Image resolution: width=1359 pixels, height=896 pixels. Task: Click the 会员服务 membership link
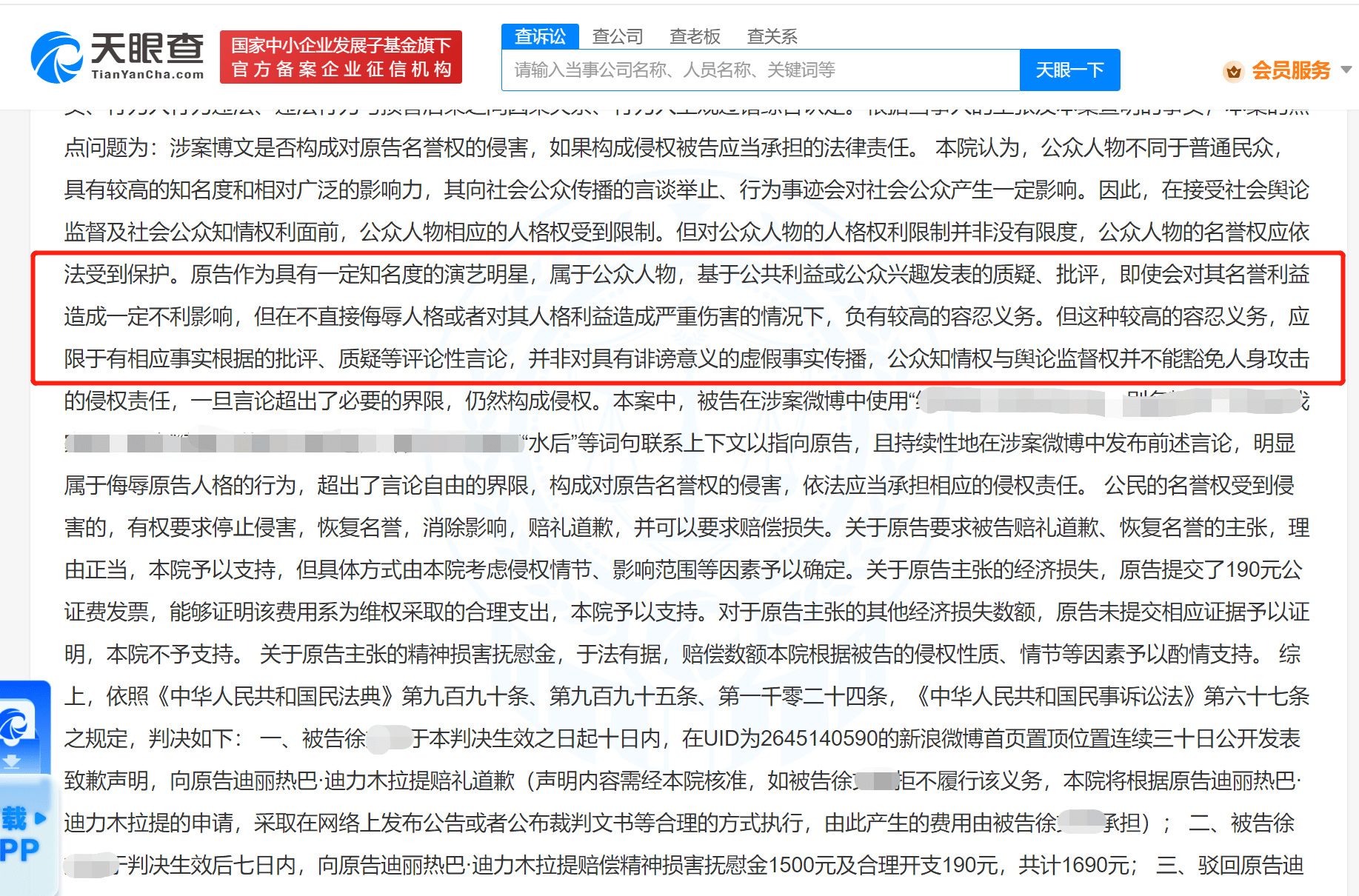[1292, 71]
